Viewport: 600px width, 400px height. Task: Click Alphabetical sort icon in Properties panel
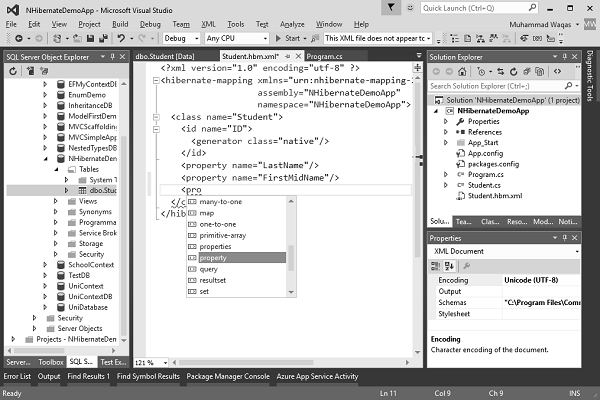click(449, 266)
